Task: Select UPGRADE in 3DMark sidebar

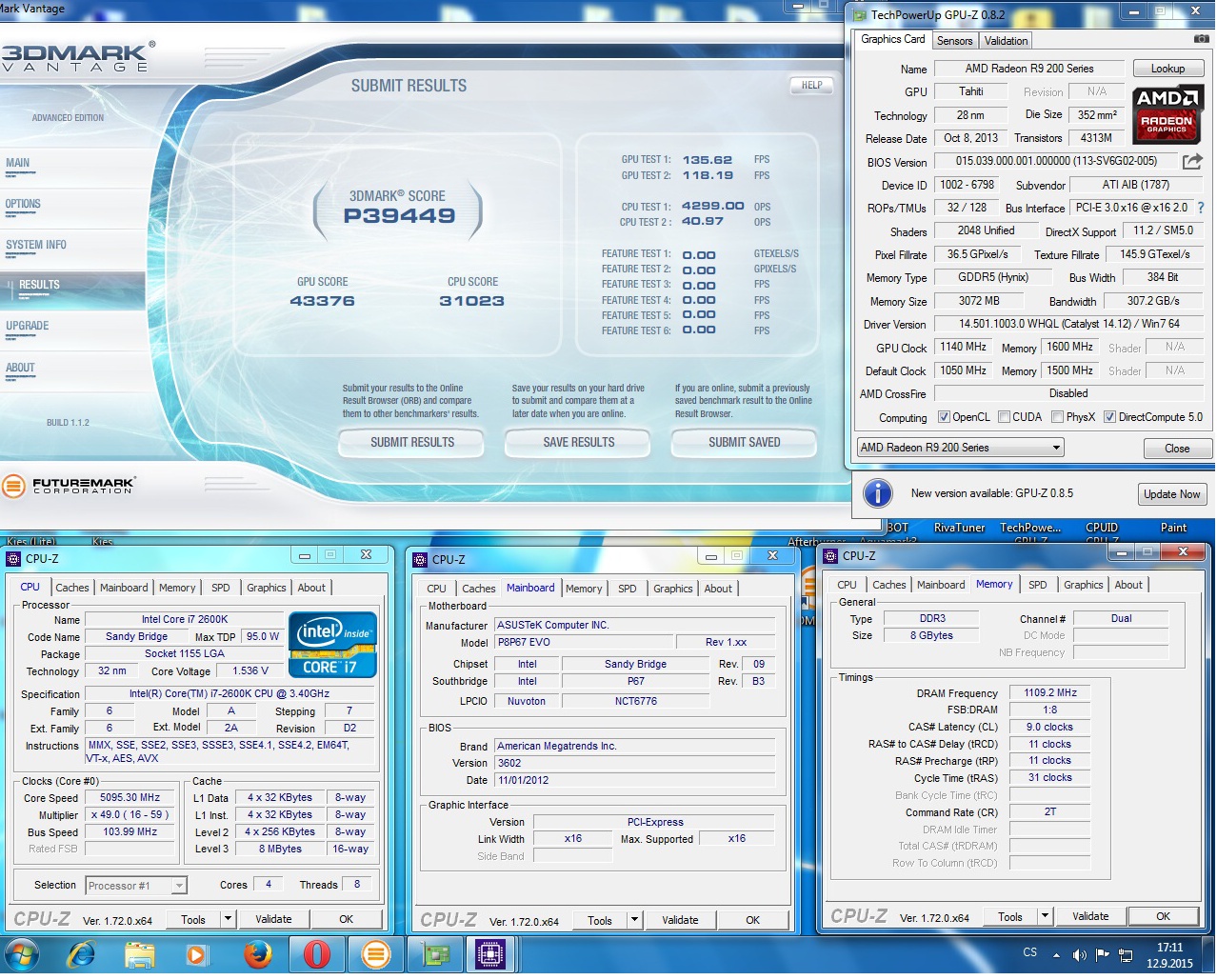Action: coord(27,326)
